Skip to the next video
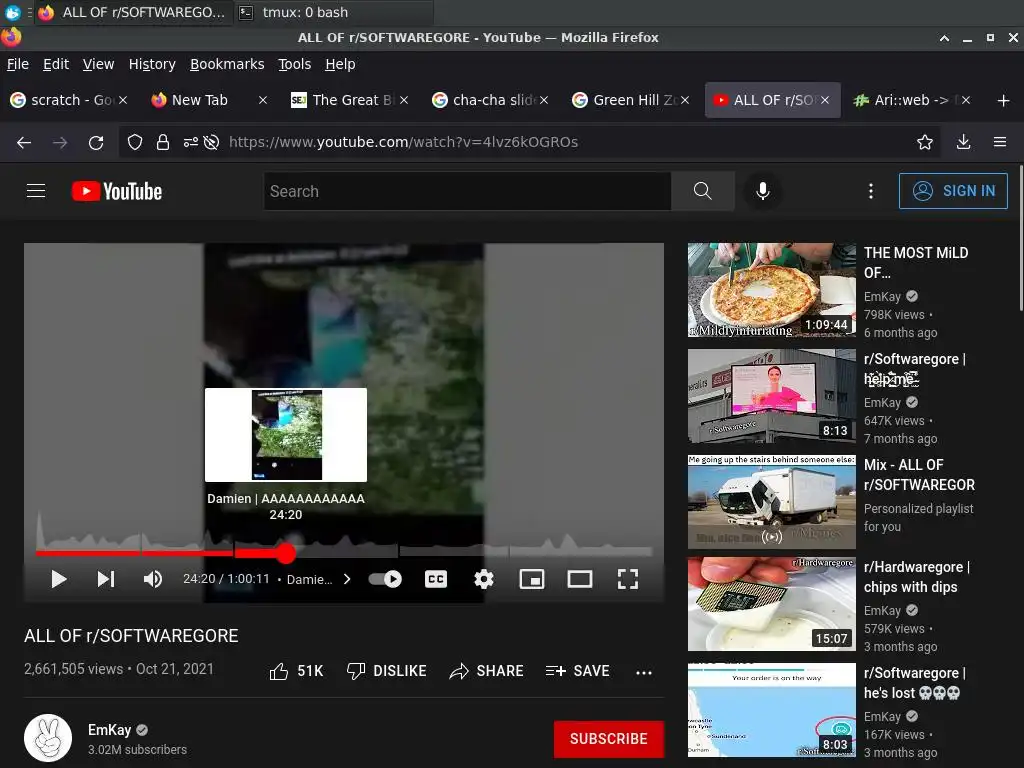The width and height of the screenshot is (1024, 768). (x=106, y=579)
